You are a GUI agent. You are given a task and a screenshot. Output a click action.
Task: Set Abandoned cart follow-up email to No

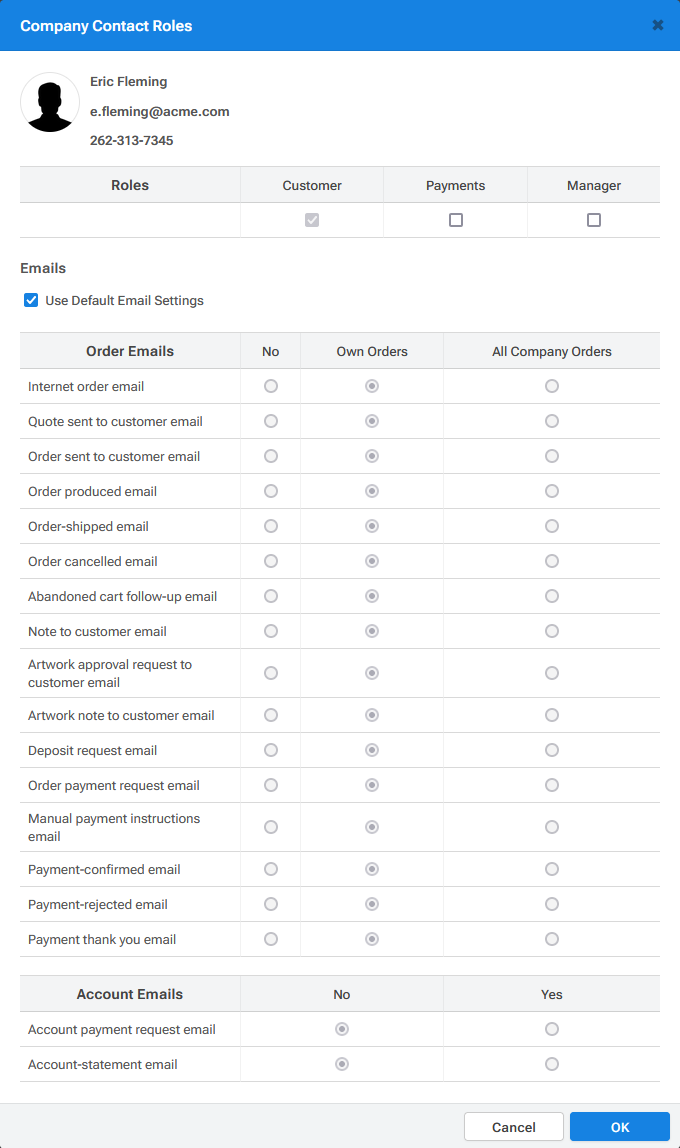[271, 597]
